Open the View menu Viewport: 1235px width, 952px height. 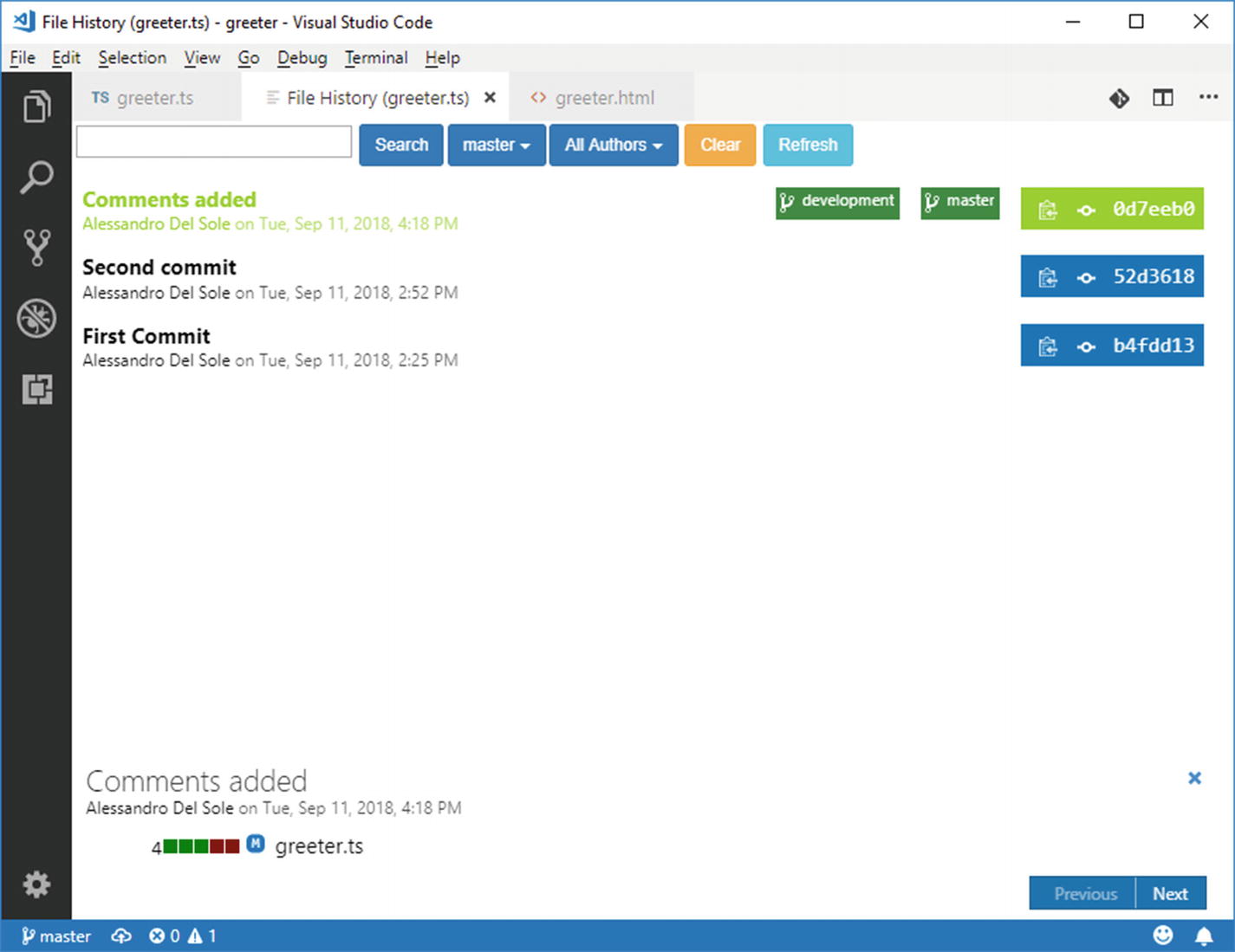[202, 58]
